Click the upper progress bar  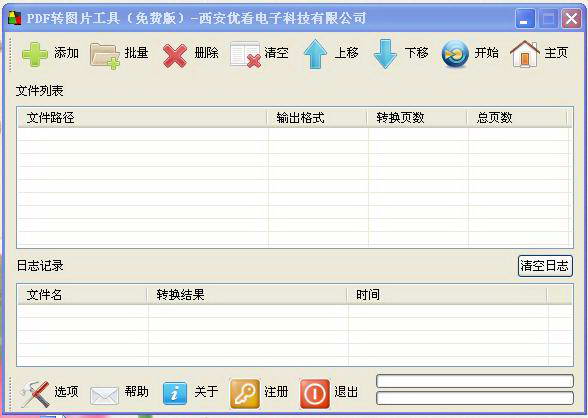click(x=475, y=381)
